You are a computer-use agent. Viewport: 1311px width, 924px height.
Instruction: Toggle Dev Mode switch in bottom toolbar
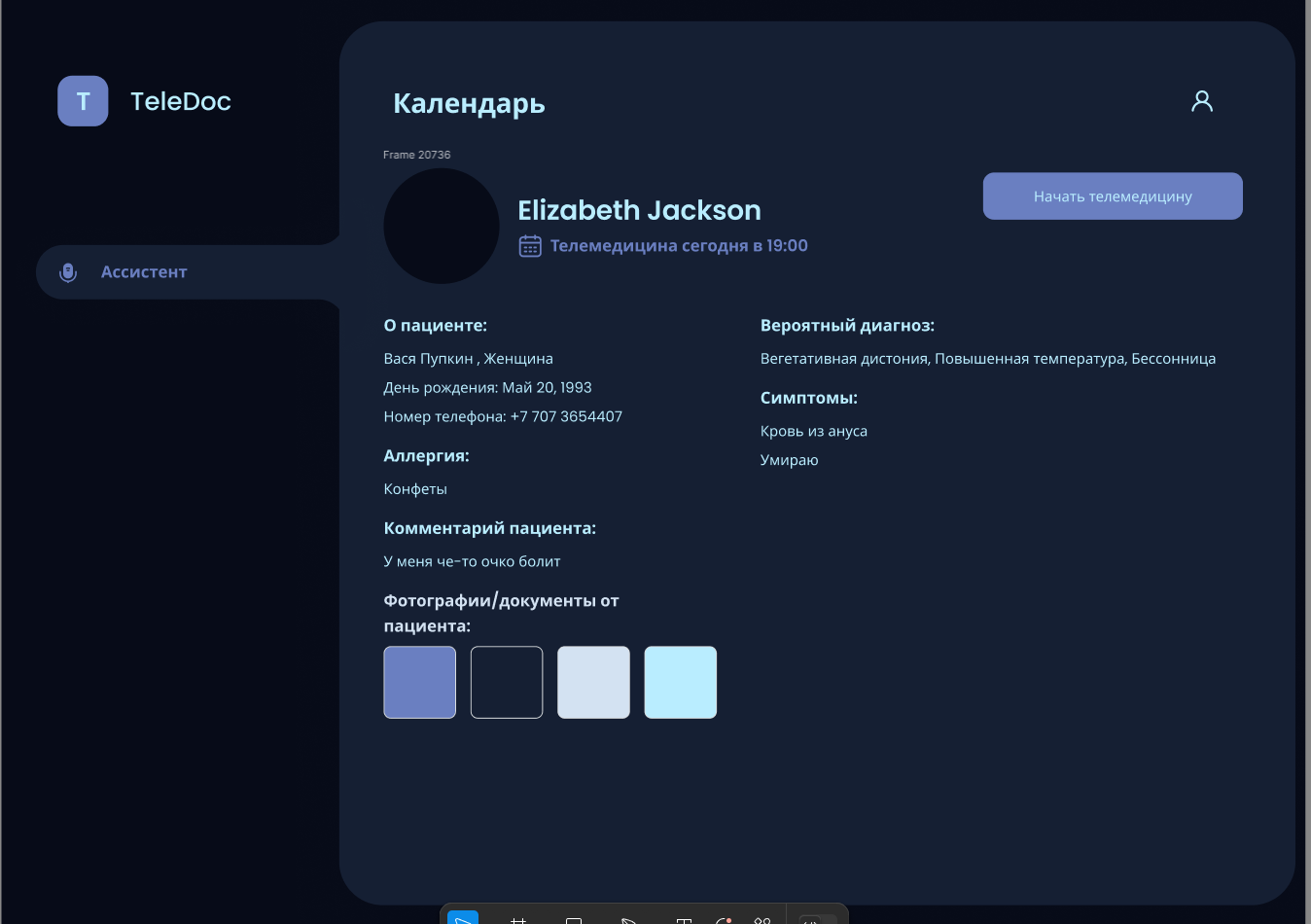point(816,919)
